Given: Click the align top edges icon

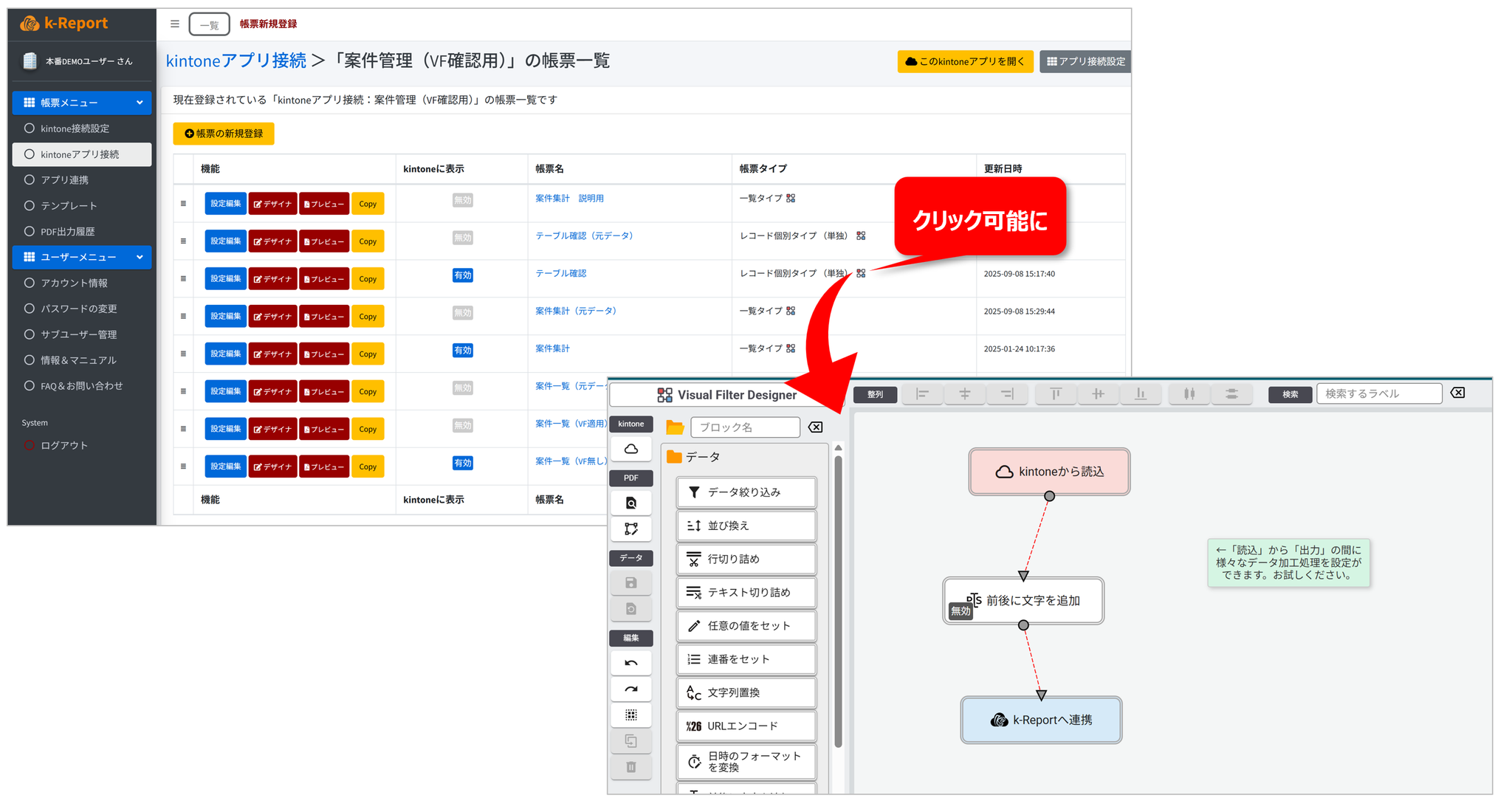Looking at the screenshot, I should coord(1056,394).
